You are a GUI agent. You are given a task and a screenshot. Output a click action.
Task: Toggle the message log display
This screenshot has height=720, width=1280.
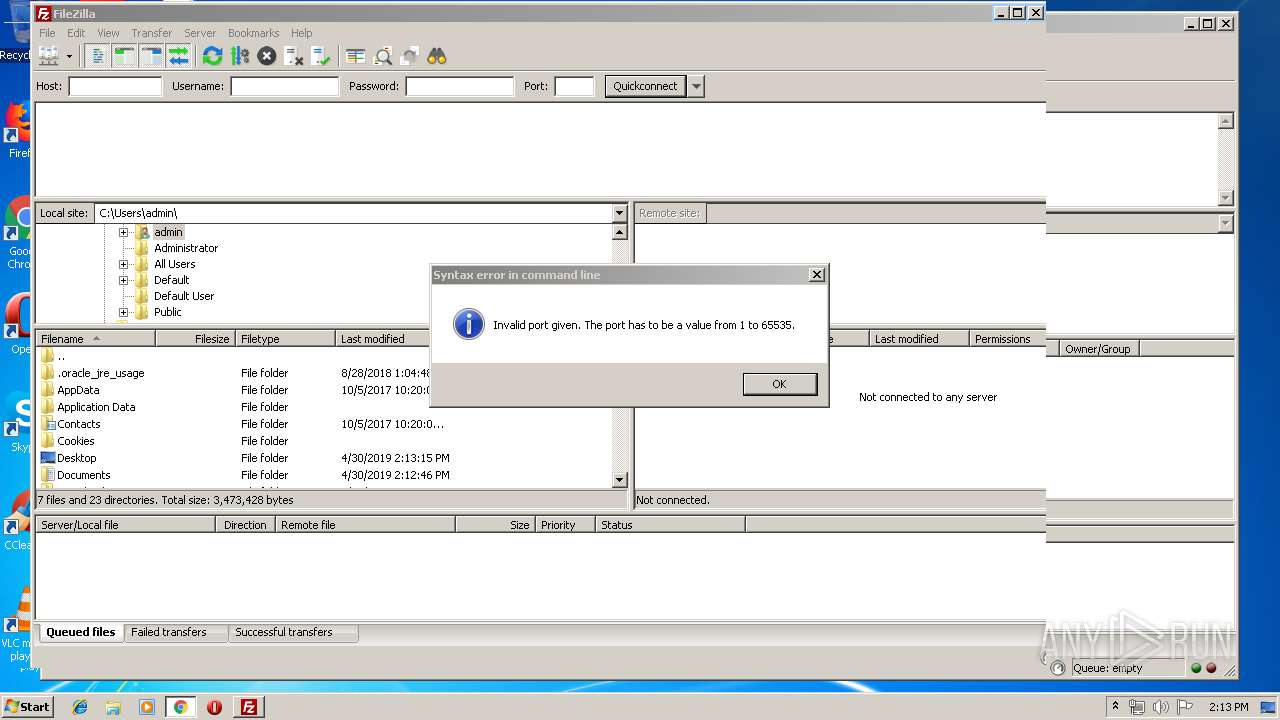98,56
